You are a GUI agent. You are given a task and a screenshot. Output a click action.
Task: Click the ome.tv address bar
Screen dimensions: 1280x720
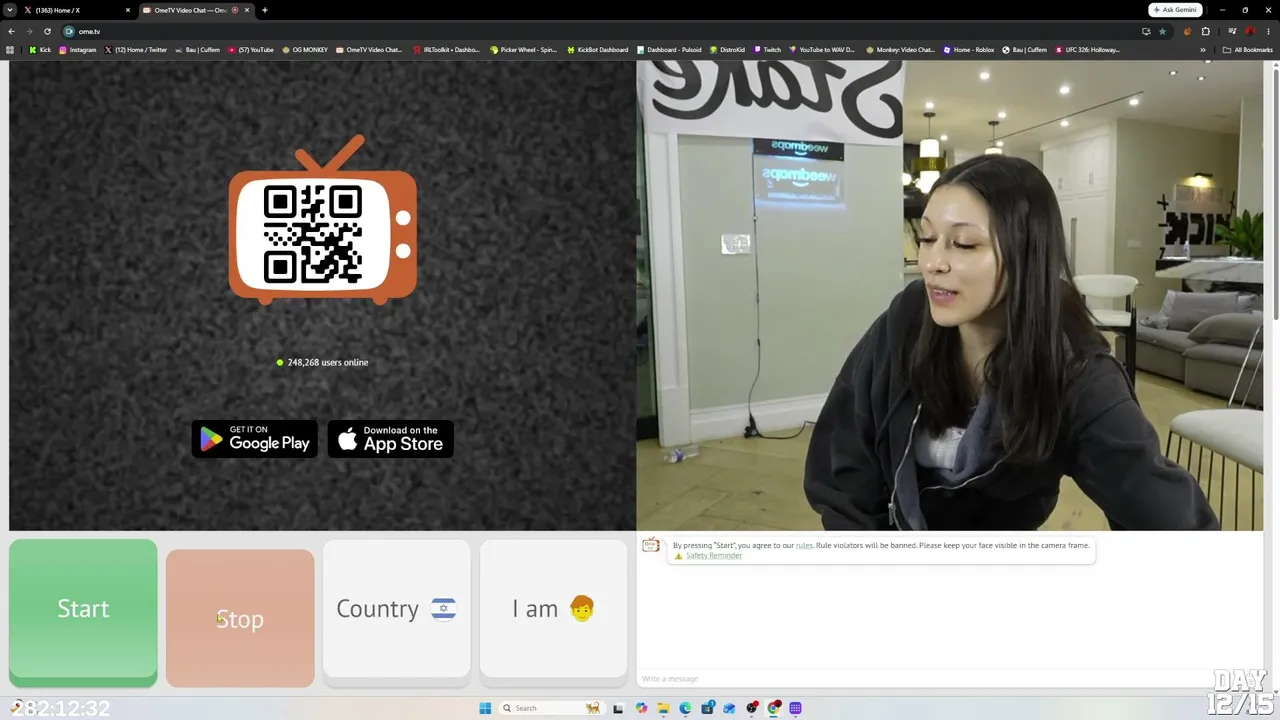600,31
